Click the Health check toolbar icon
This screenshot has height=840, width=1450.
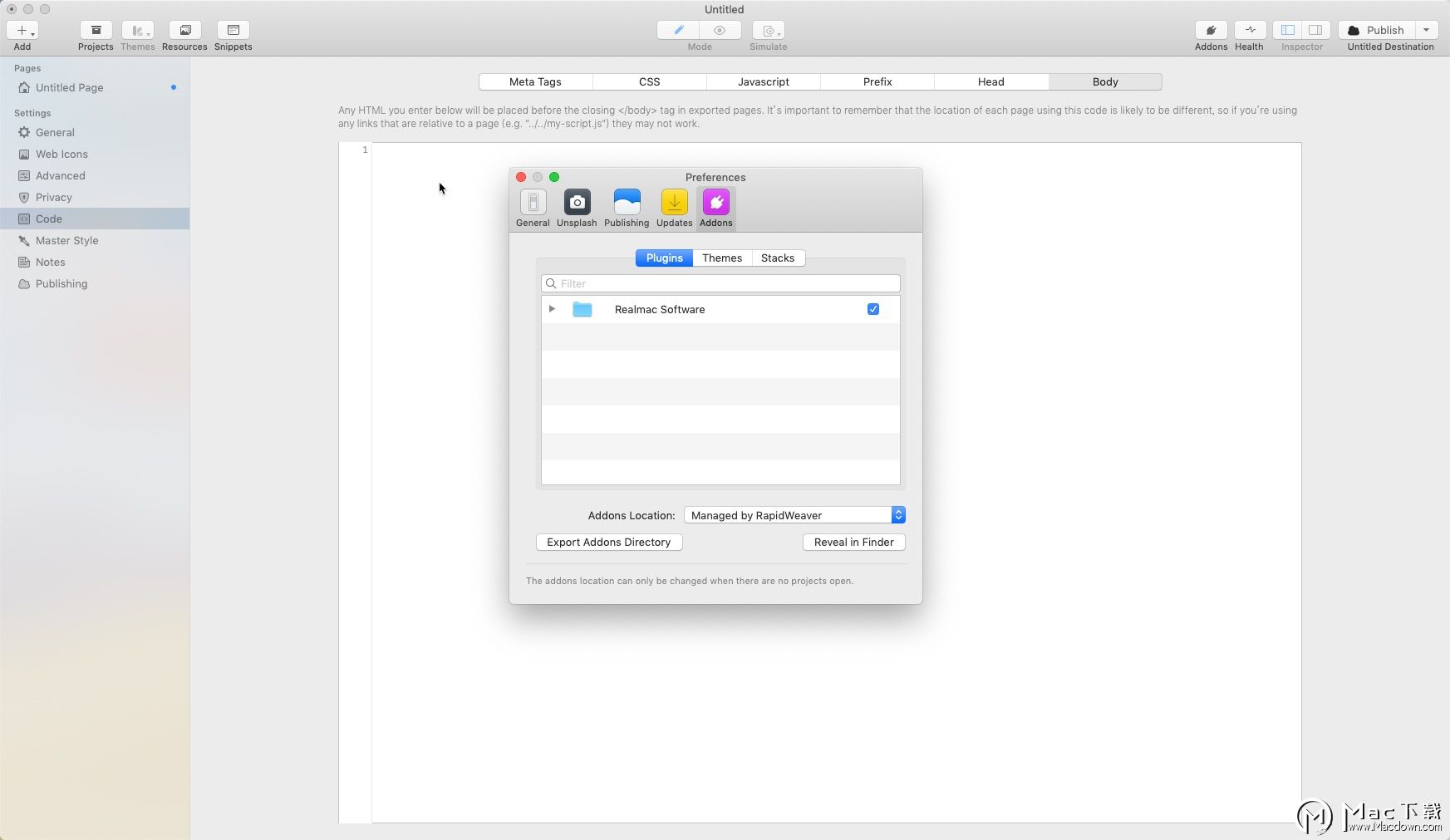coord(1249,31)
